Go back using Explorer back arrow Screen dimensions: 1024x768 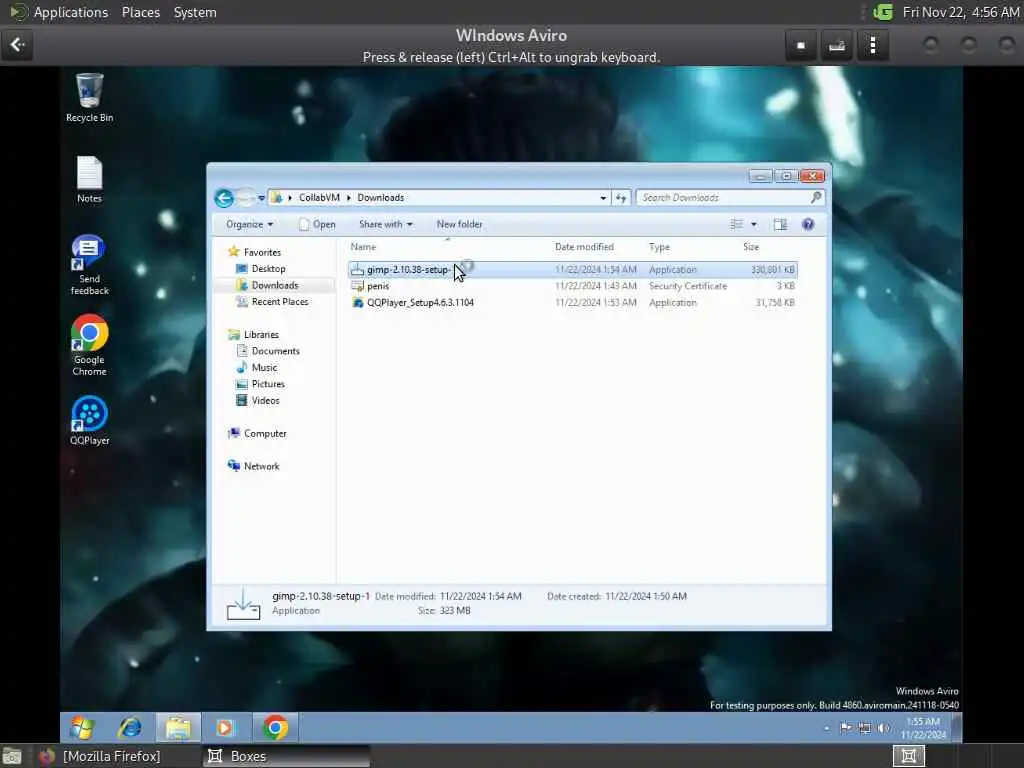224,198
